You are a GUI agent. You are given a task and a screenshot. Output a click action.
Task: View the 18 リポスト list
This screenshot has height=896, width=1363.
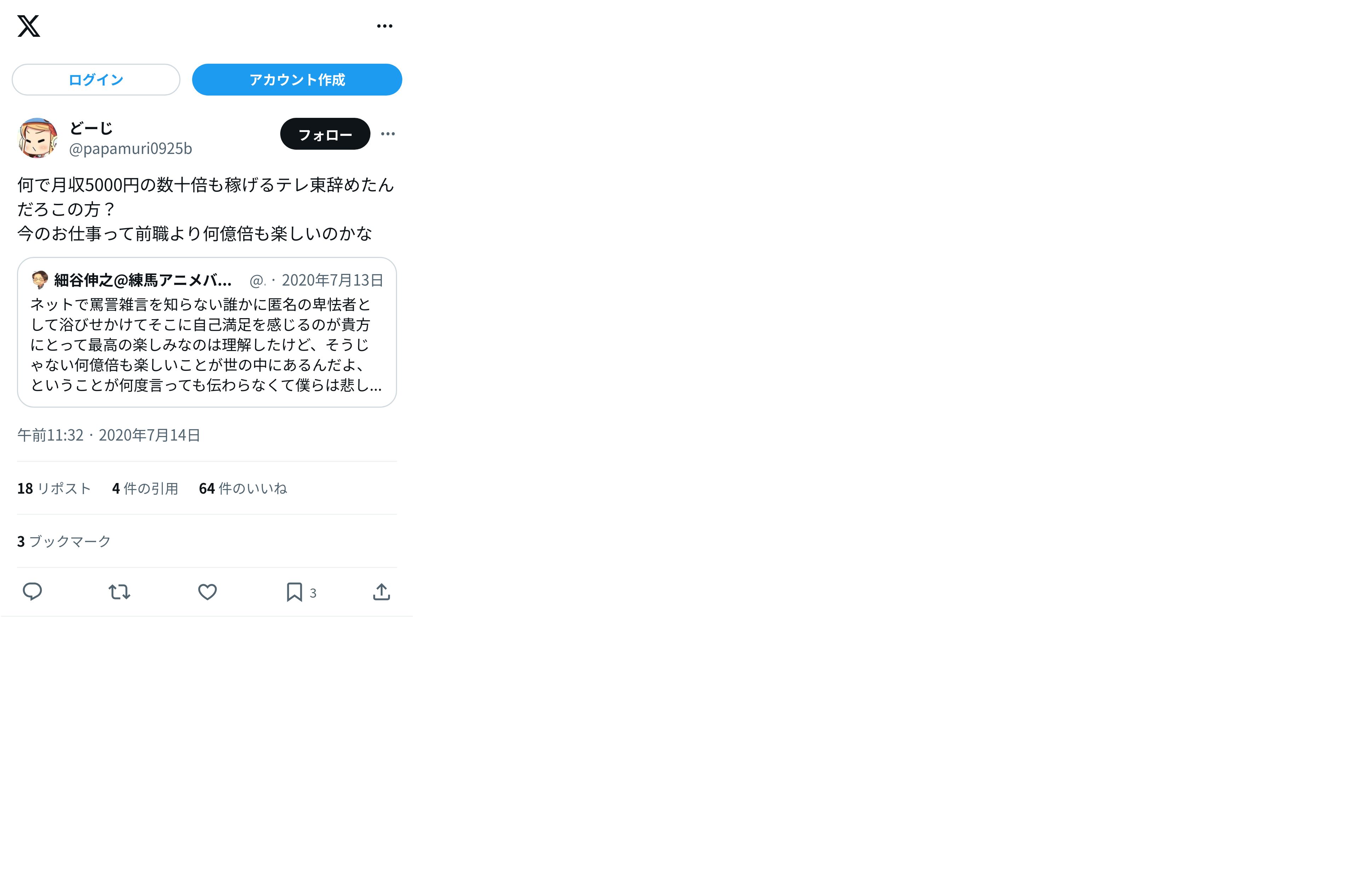point(54,489)
